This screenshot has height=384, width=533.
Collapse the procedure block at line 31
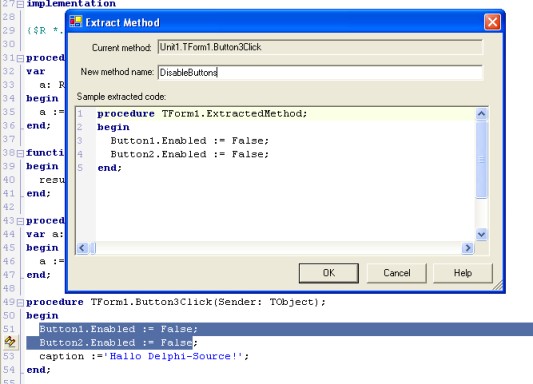coord(20,58)
